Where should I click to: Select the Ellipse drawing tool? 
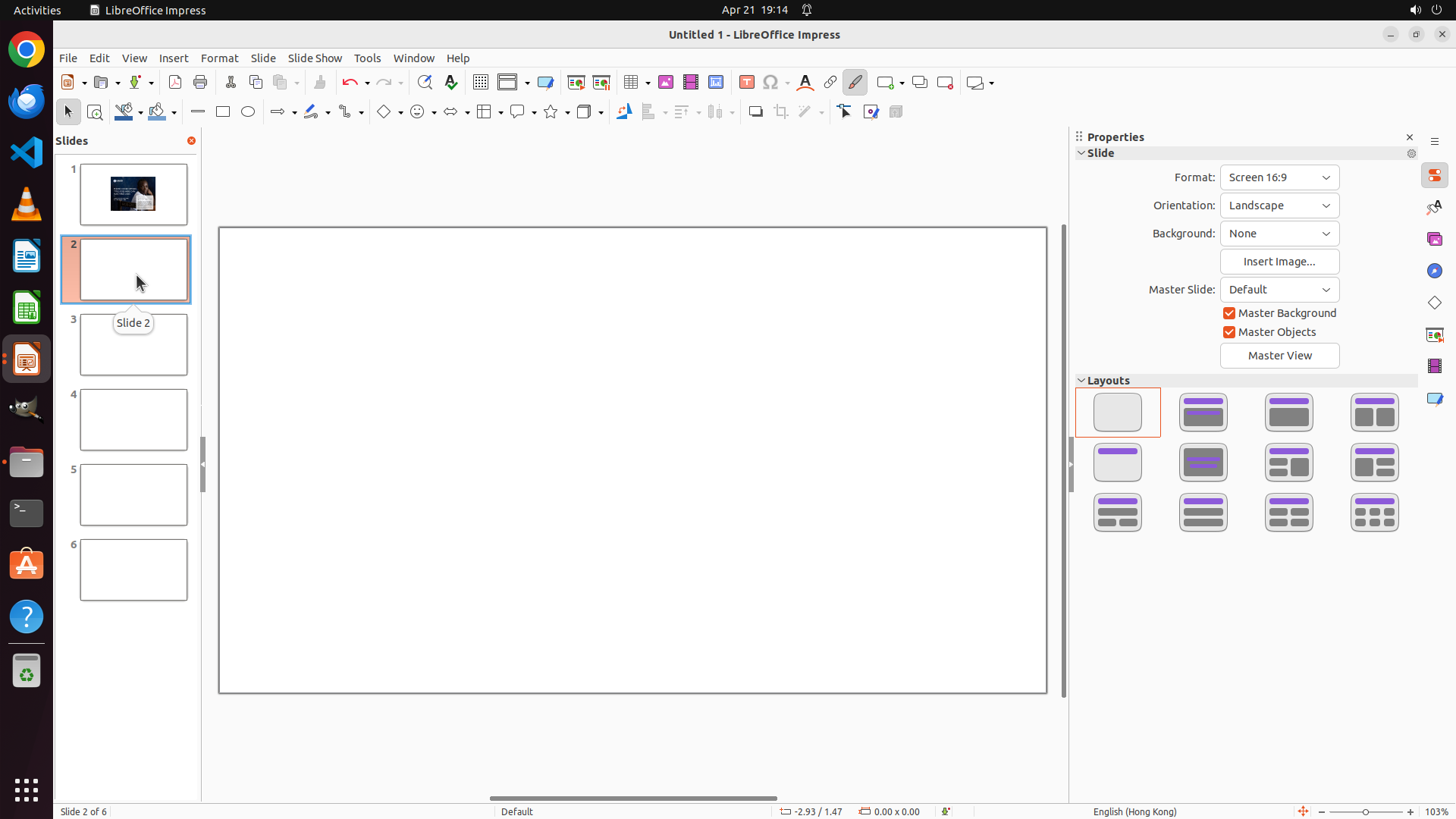click(248, 112)
